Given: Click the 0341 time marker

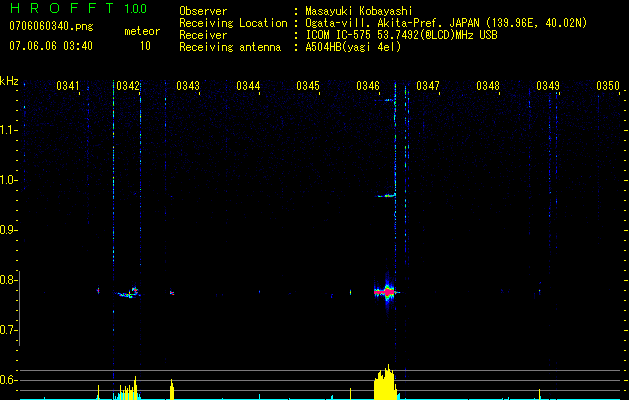Looking at the screenshot, I should click(68, 86).
